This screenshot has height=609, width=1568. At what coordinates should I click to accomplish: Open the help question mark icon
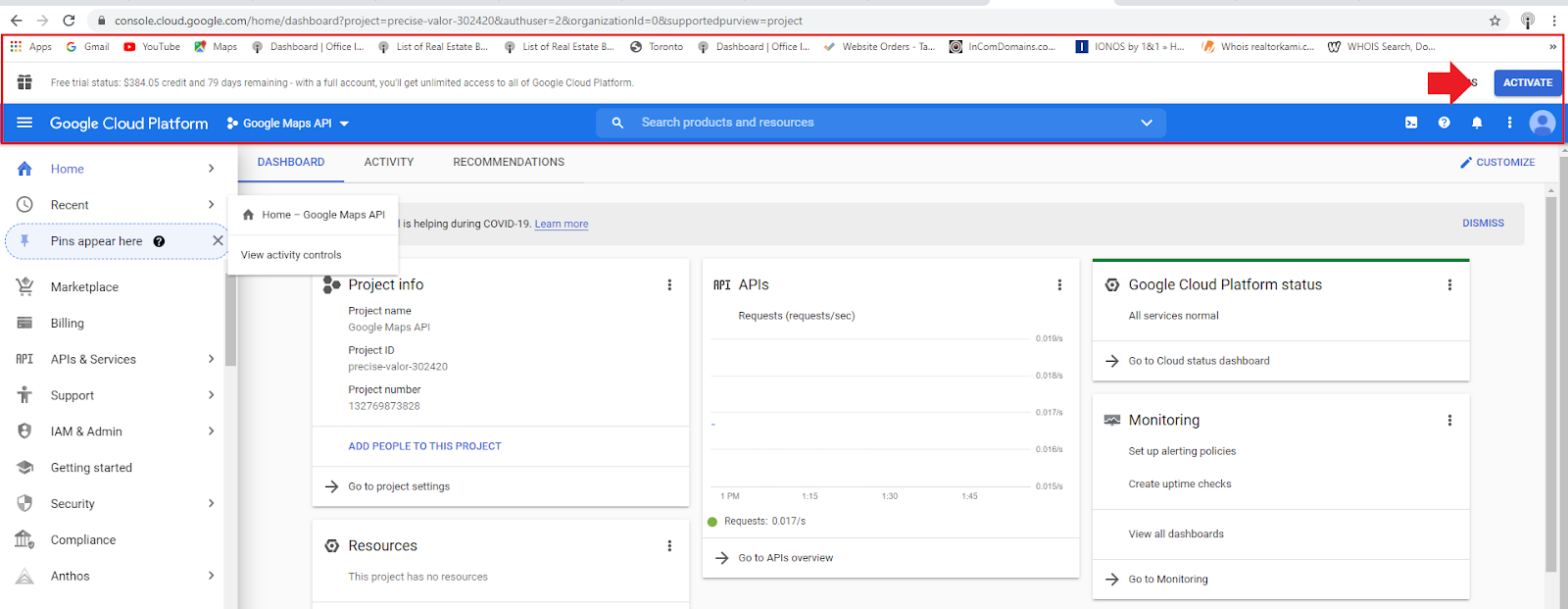(1444, 123)
